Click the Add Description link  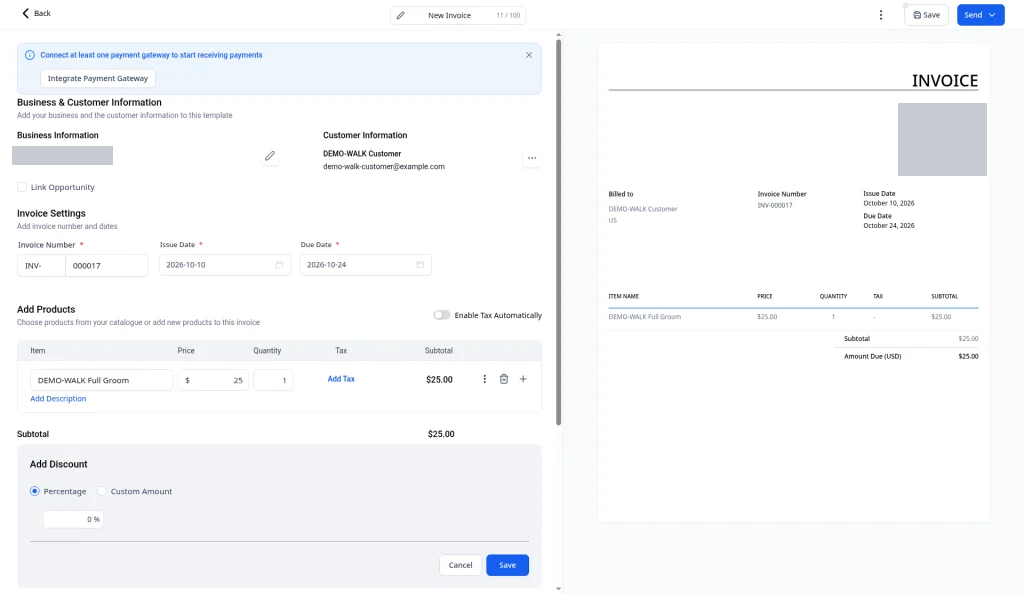coord(58,399)
